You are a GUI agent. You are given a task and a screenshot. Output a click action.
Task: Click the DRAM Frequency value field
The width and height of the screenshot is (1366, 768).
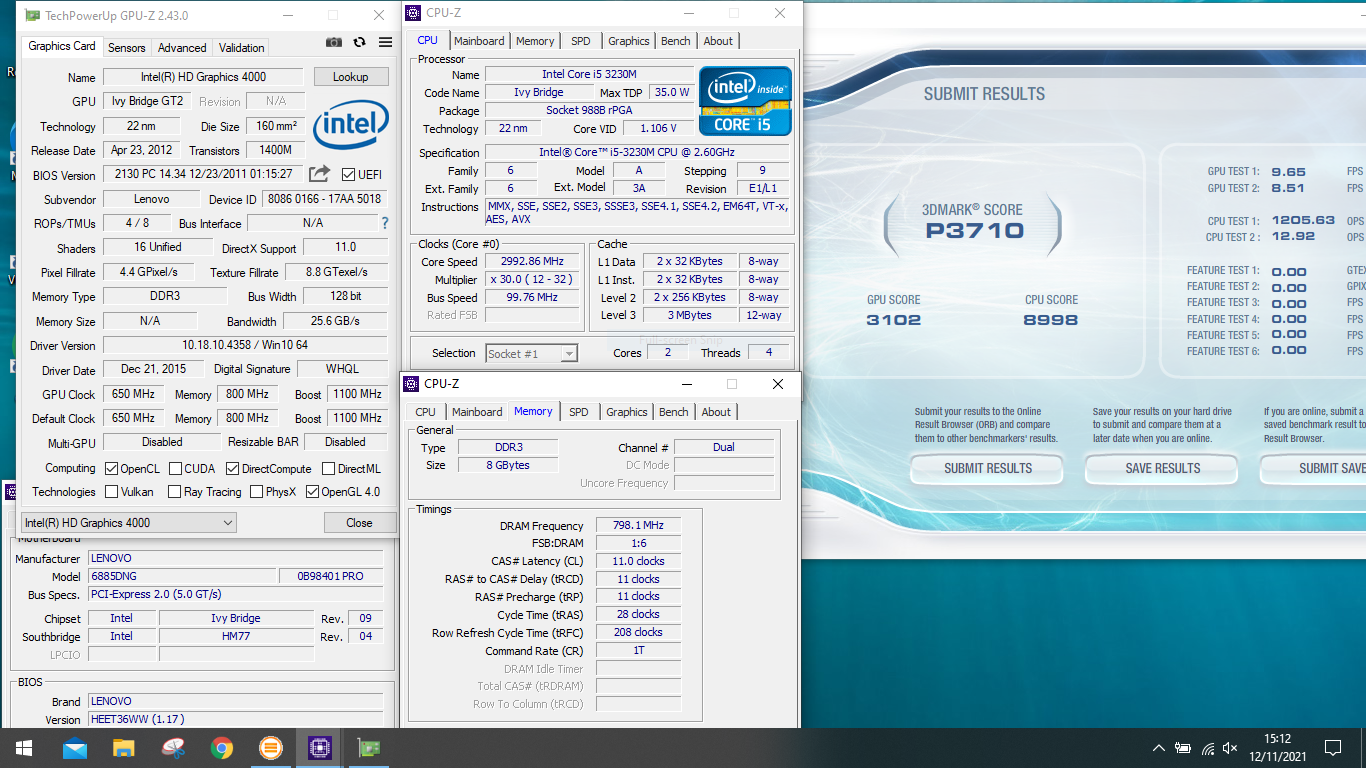pyautogui.click(x=639, y=526)
